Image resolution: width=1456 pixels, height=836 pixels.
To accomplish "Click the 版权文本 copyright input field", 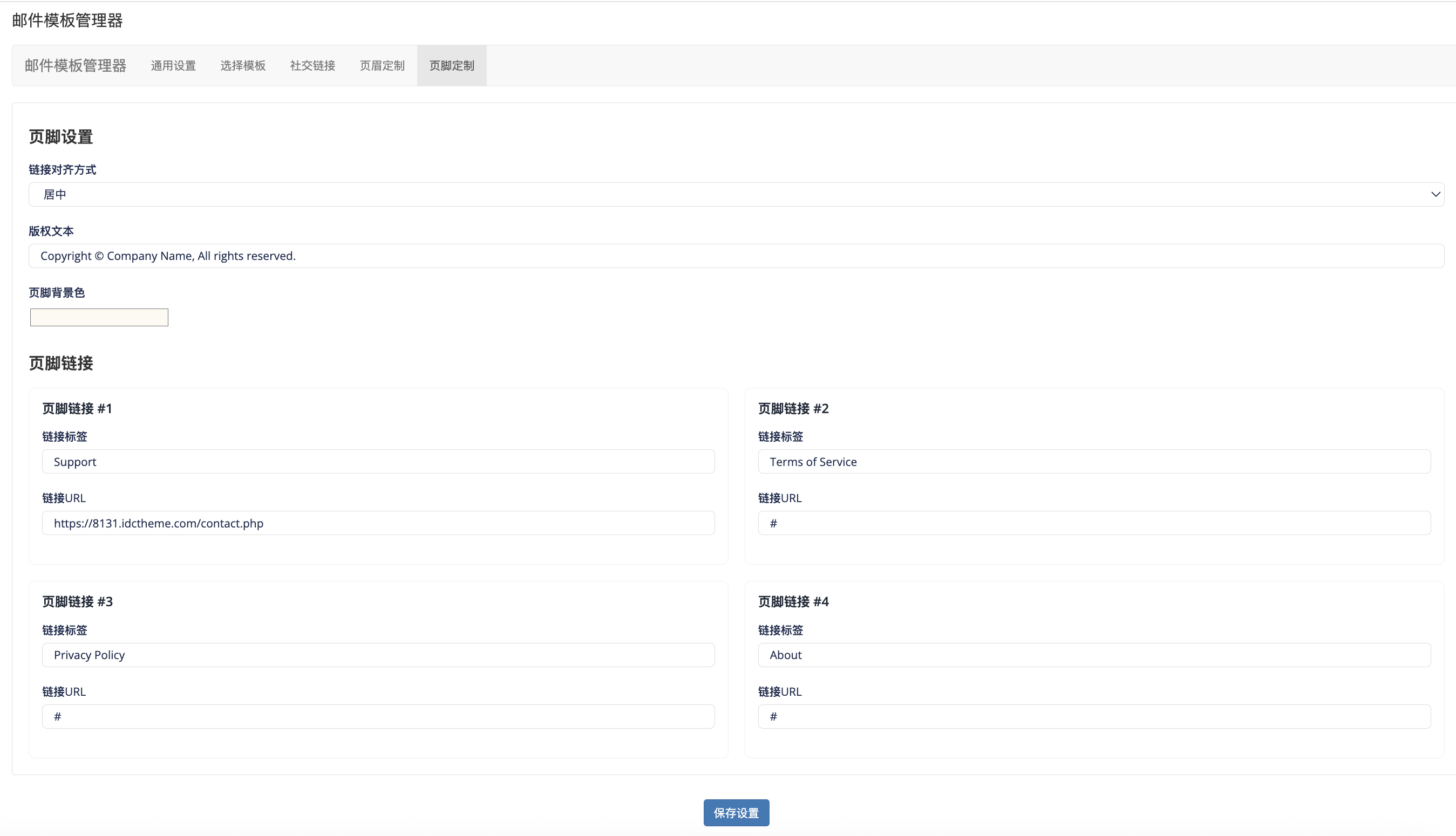I will [x=735, y=256].
